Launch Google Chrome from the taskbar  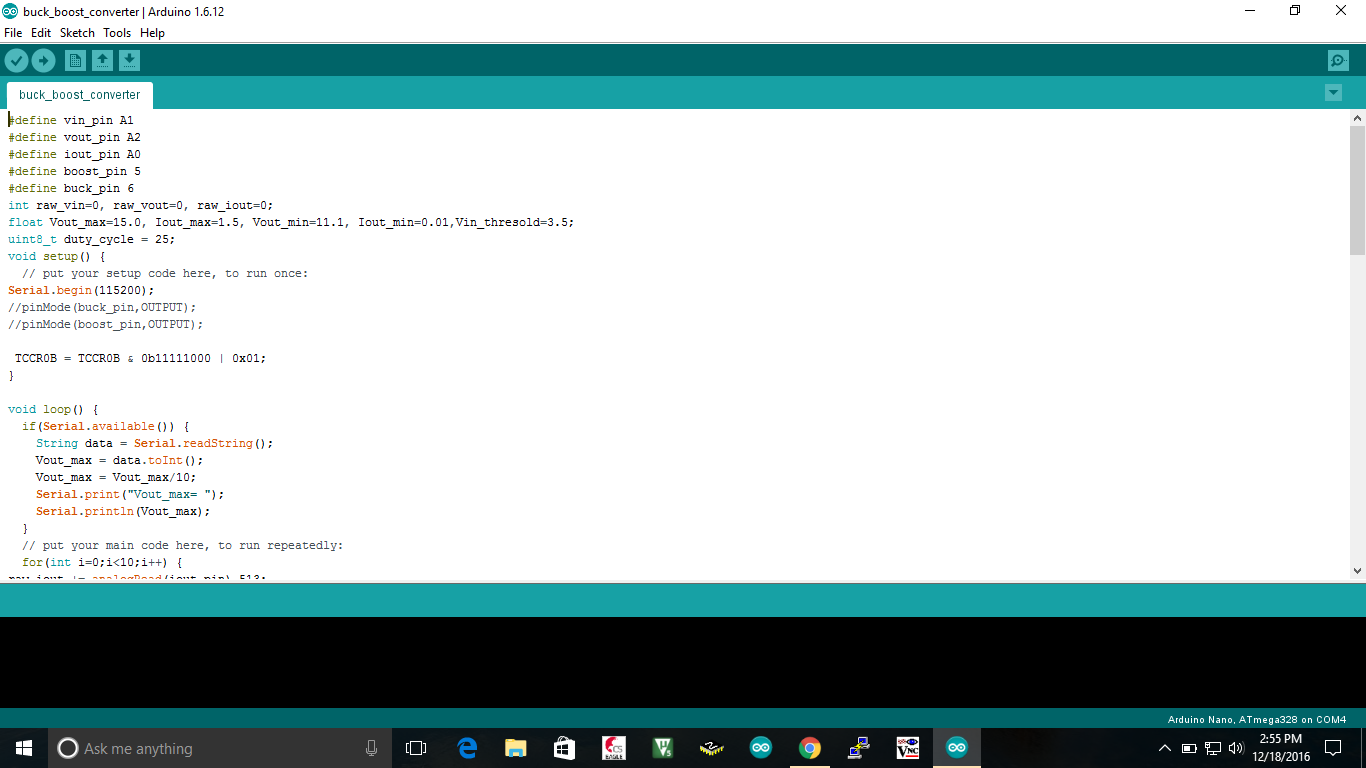click(x=809, y=747)
